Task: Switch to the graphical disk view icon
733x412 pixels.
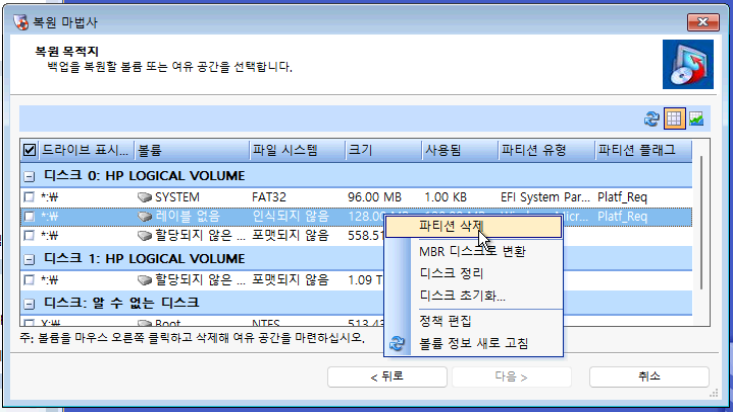Action: [696, 119]
